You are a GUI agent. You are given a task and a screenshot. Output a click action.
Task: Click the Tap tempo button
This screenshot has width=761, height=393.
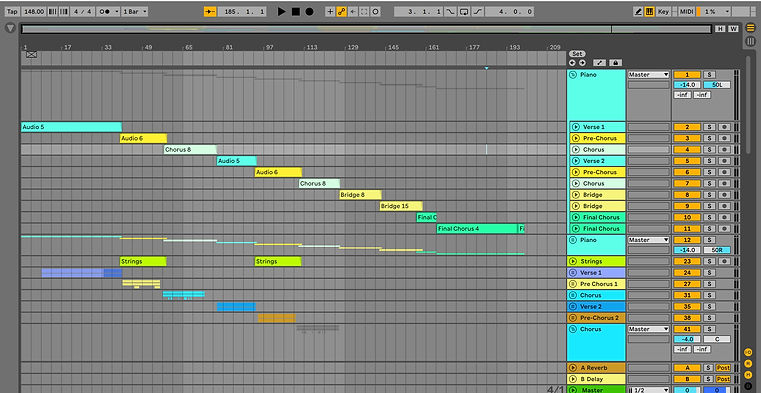point(12,12)
